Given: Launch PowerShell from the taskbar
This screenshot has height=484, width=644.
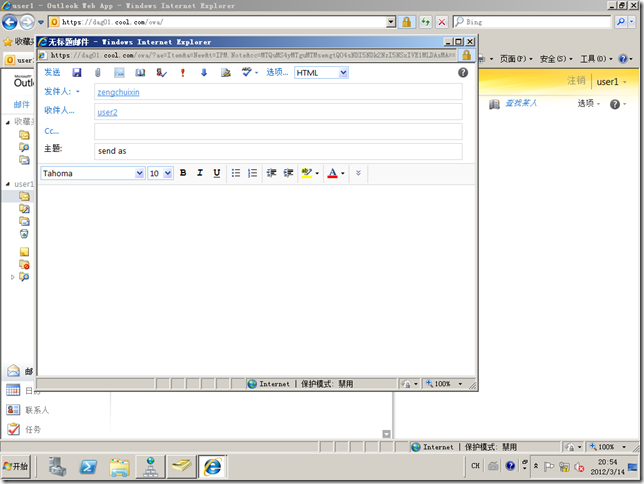Looking at the screenshot, I should (x=88, y=467).
